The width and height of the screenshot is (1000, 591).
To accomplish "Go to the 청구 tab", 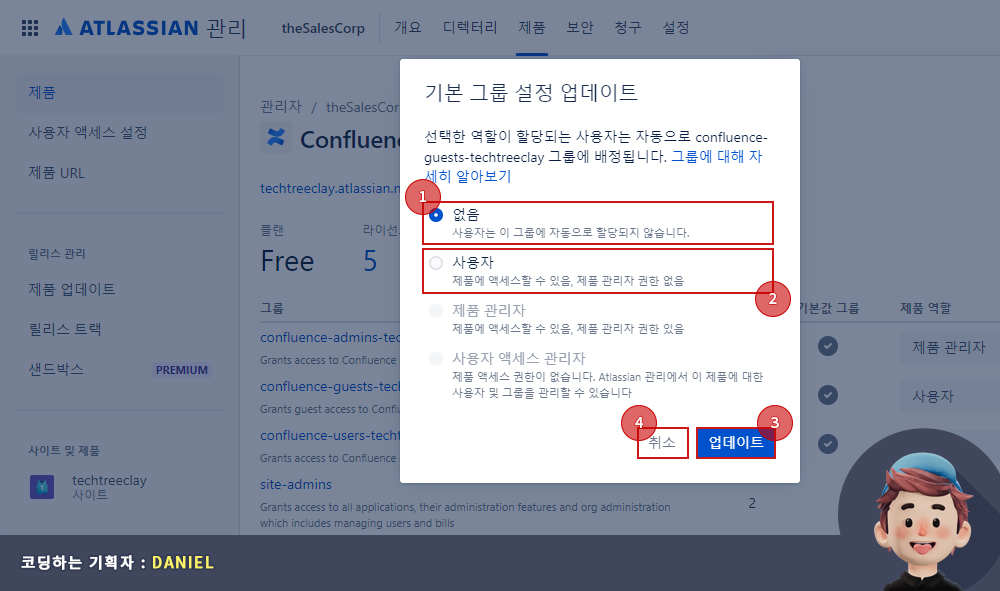I will pyautogui.click(x=628, y=27).
